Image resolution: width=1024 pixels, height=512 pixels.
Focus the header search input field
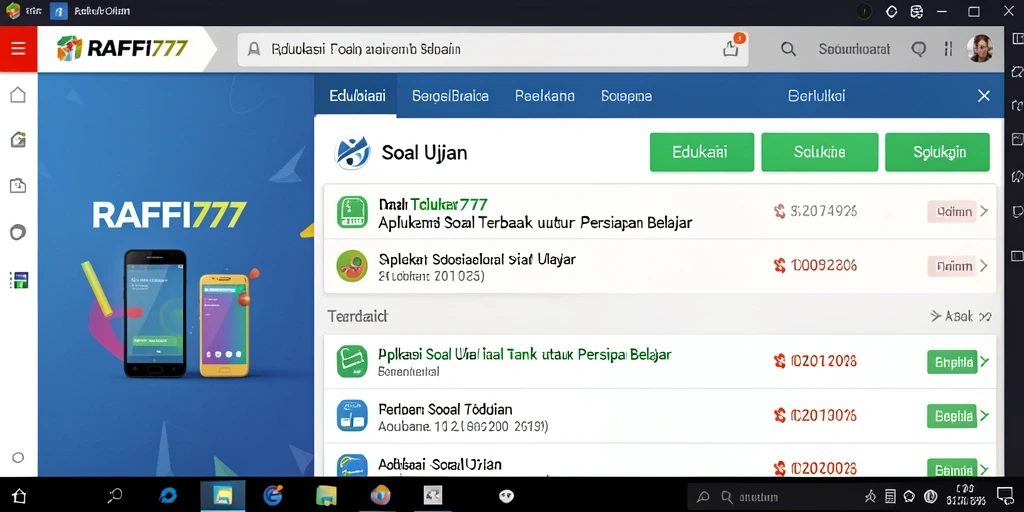tap(492, 49)
